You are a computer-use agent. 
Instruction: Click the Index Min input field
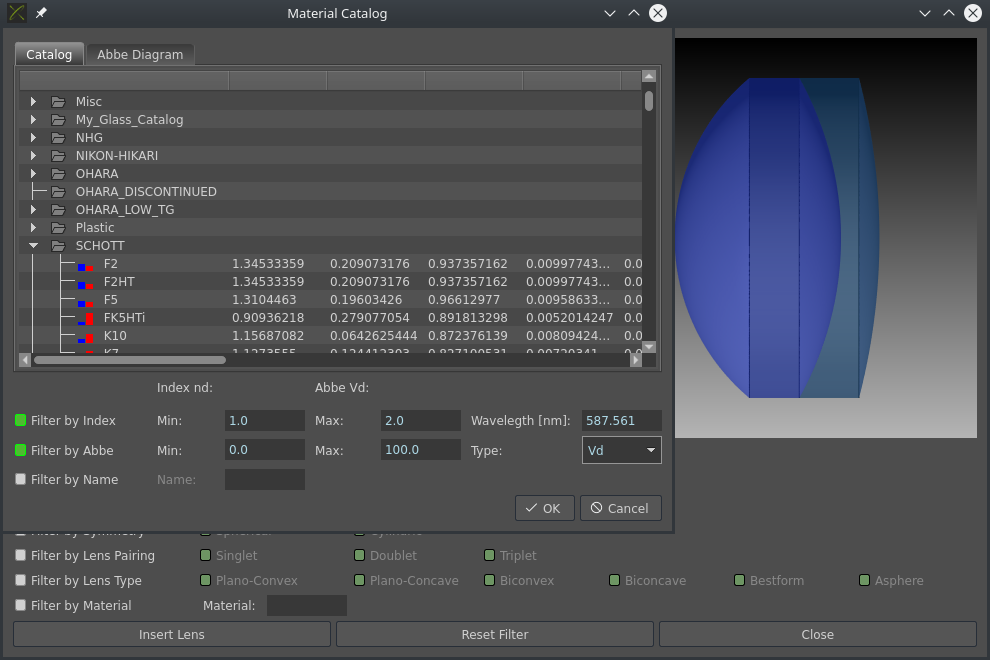[x=265, y=421]
